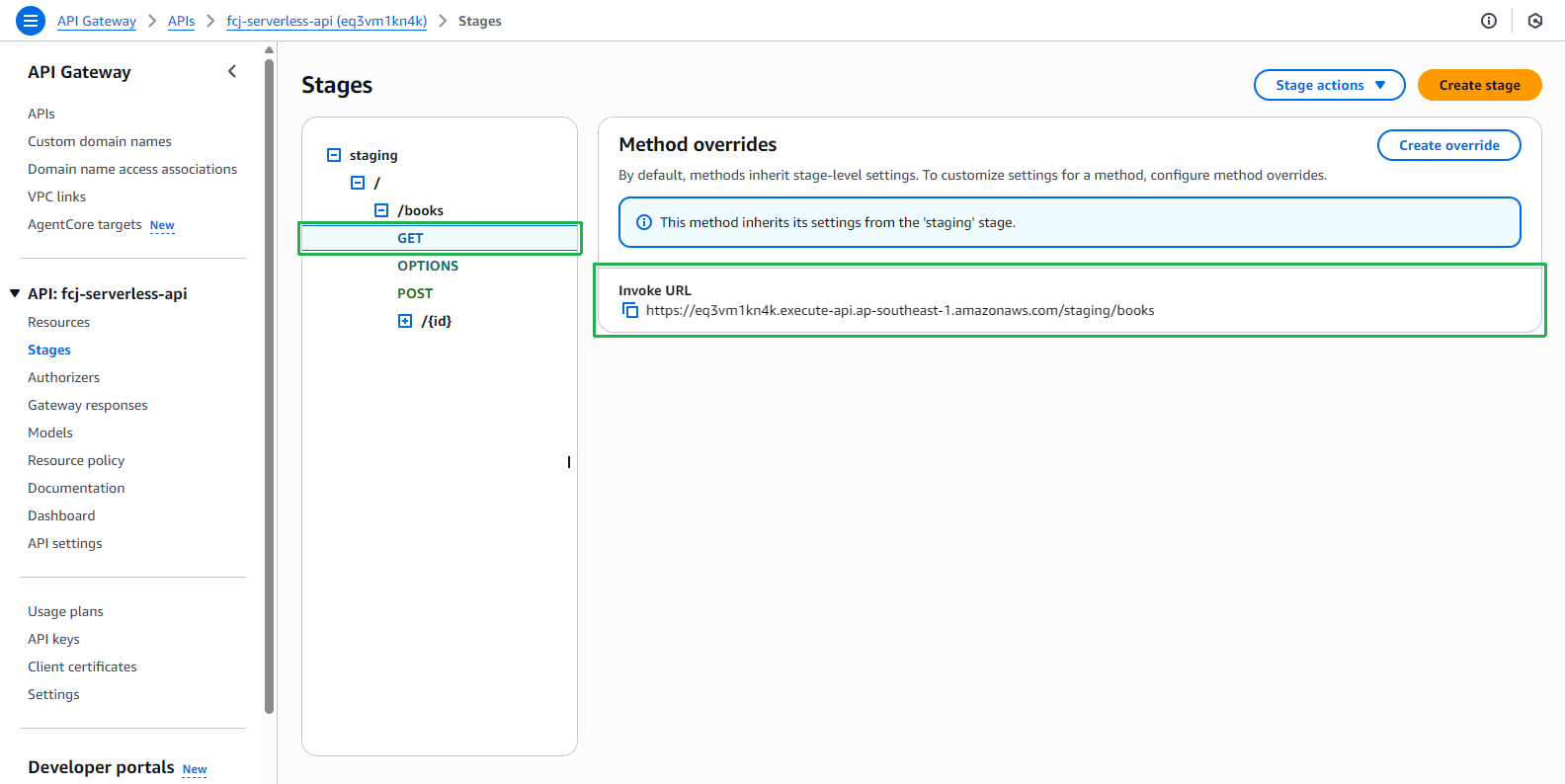
Task: Copy the Invoke URL with copy icon
Action: click(630, 311)
